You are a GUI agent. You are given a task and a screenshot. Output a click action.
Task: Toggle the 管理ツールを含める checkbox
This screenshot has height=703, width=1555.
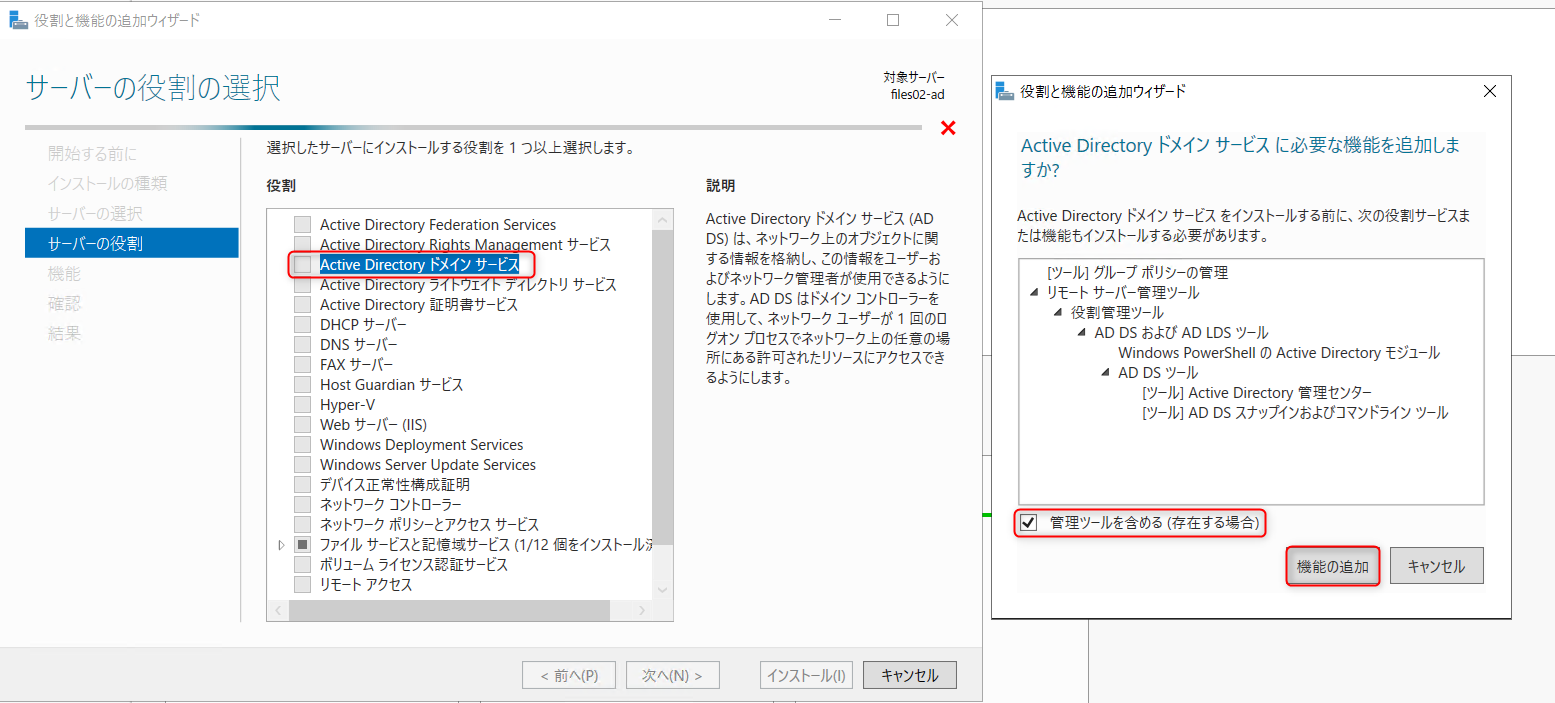[1028, 523]
